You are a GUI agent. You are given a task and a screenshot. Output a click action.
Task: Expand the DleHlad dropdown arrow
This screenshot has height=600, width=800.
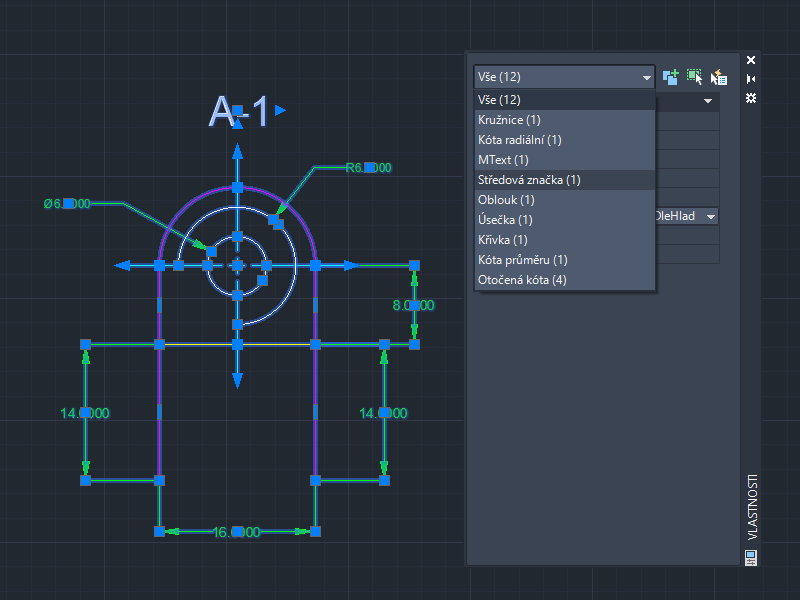click(711, 216)
